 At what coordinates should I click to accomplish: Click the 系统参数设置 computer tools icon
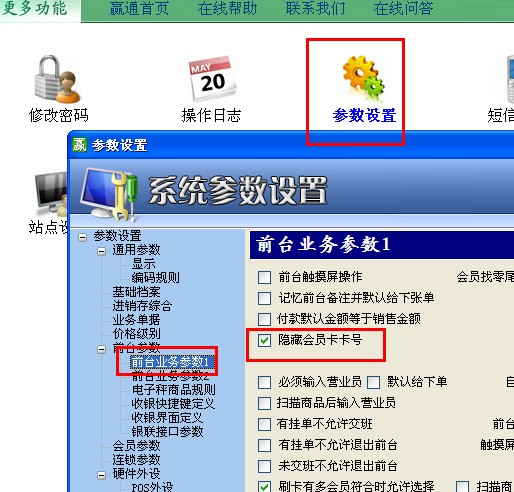pyautogui.click(x=109, y=193)
